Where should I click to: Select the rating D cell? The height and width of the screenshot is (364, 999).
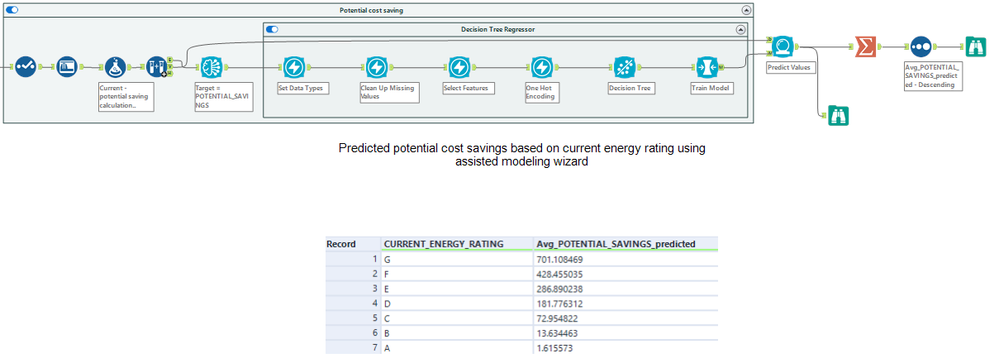tap(457, 303)
